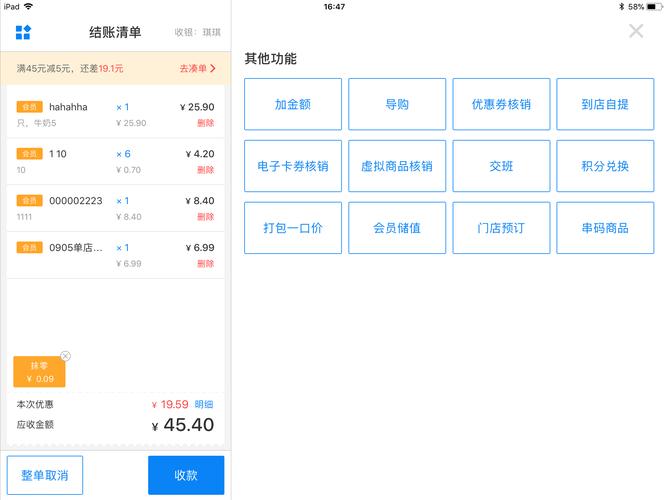Tap the 收款 payment button
The width and height of the screenshot is (667, 500).
[x=186, y=475]
